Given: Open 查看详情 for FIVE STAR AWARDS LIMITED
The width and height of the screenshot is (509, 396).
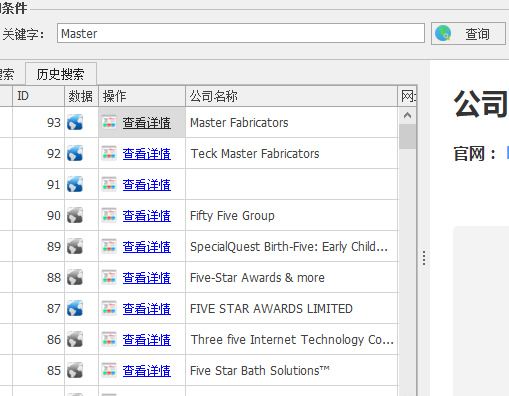Looking at the screenshot, I should [x=147, y=309].
